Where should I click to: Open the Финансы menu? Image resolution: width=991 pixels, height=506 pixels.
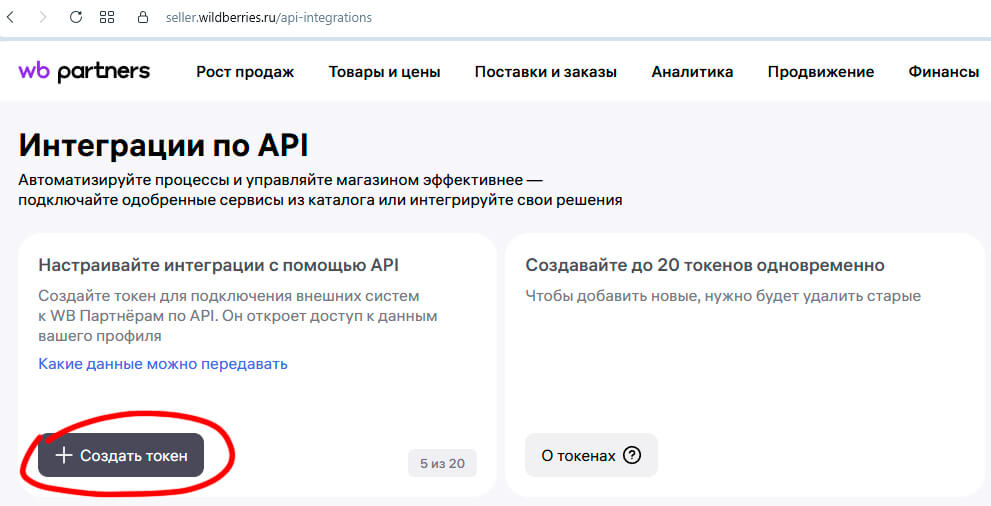(944, 72)
